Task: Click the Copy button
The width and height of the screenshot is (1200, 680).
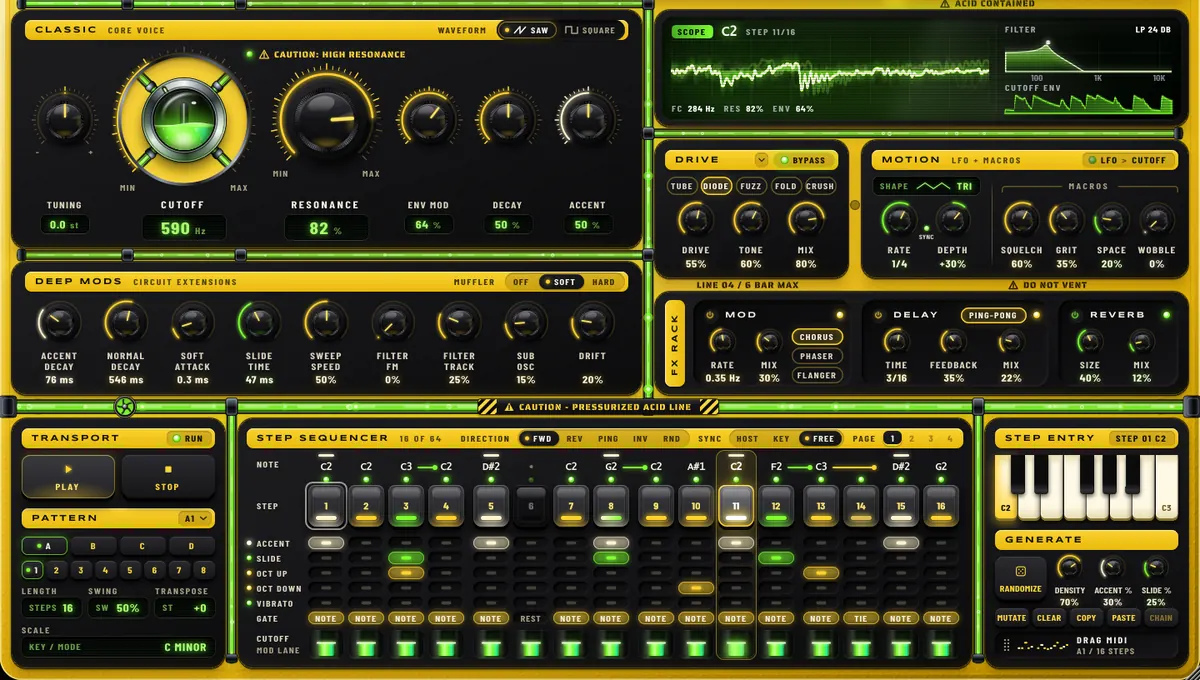Action: pos(1086,618)
